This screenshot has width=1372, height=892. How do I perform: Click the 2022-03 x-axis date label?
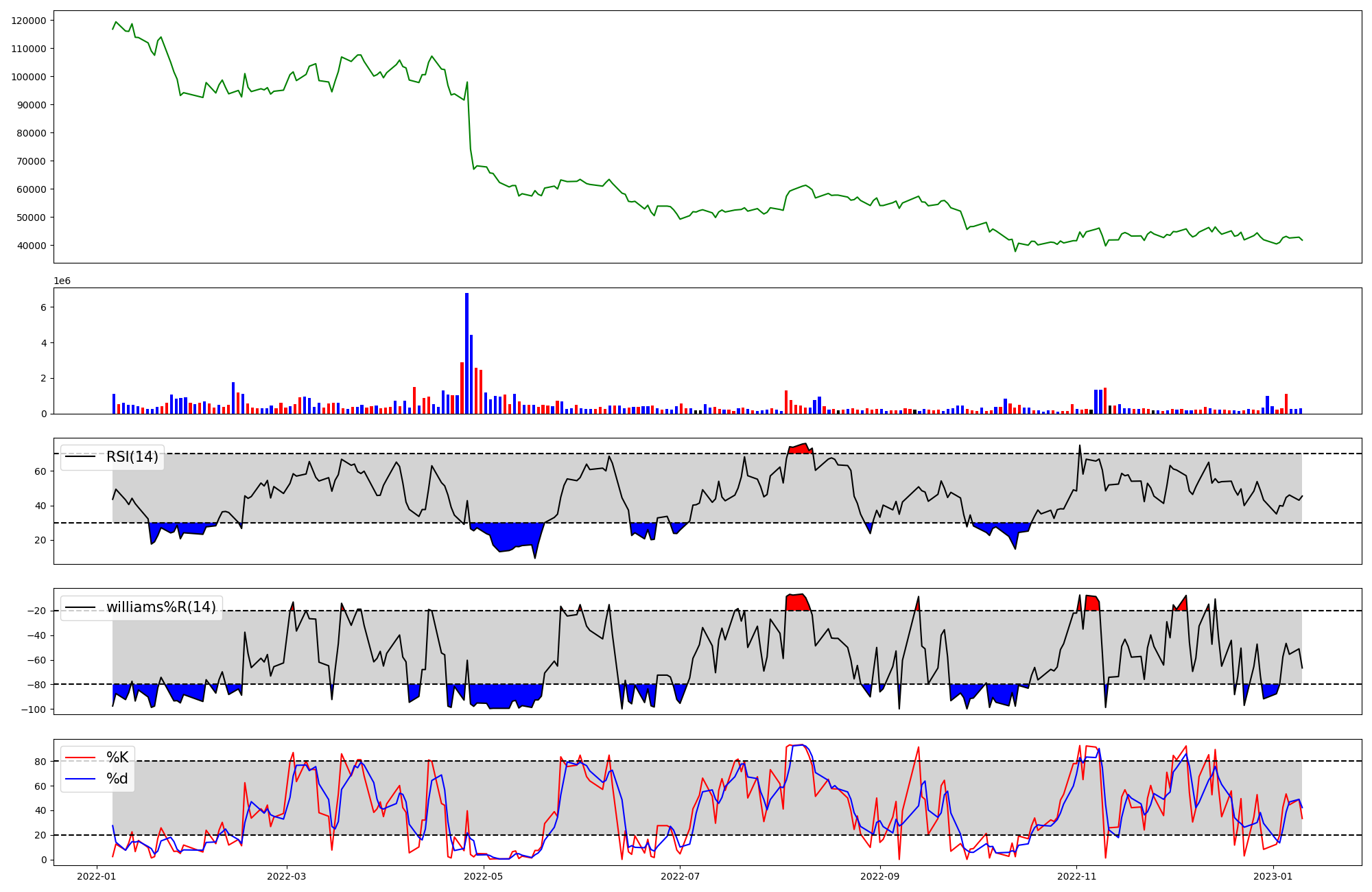pyautogui.click(x=286, y=876)
